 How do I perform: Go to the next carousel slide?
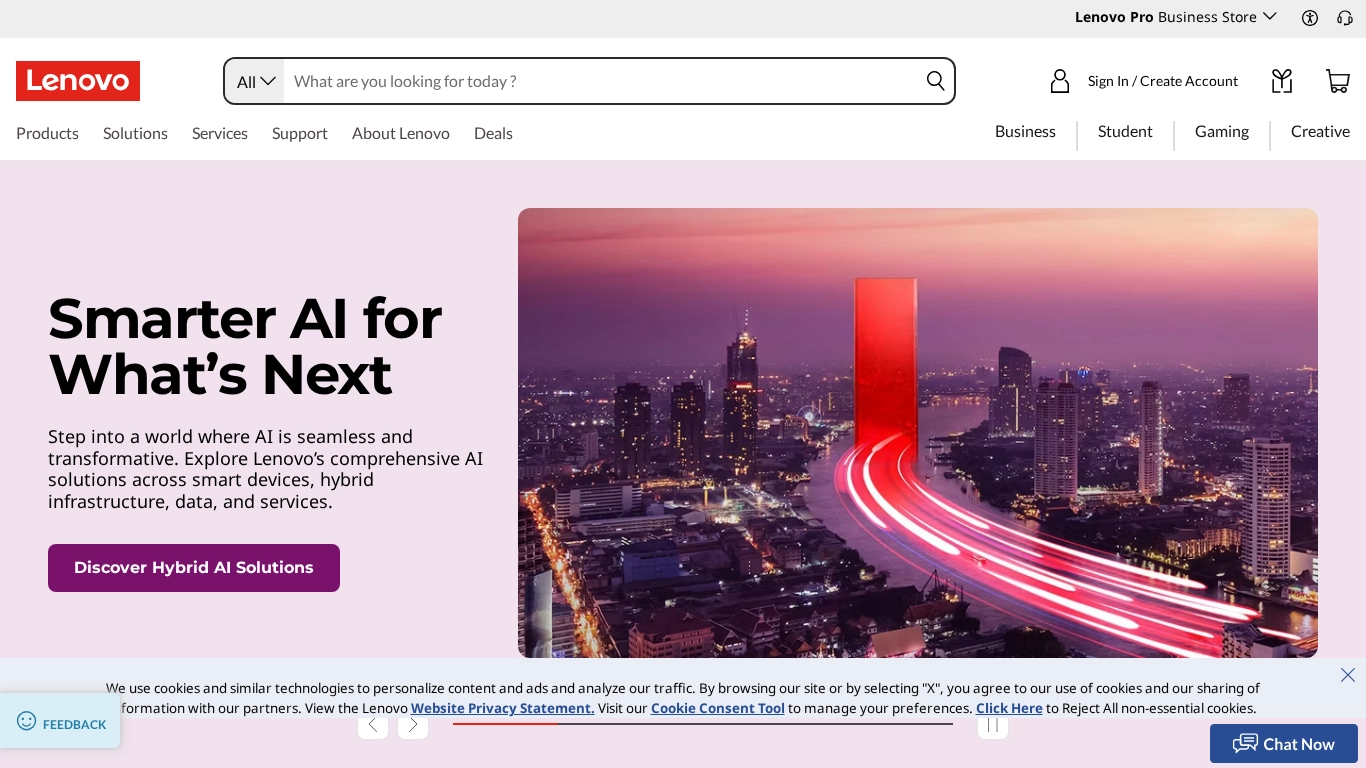(413, 726)
